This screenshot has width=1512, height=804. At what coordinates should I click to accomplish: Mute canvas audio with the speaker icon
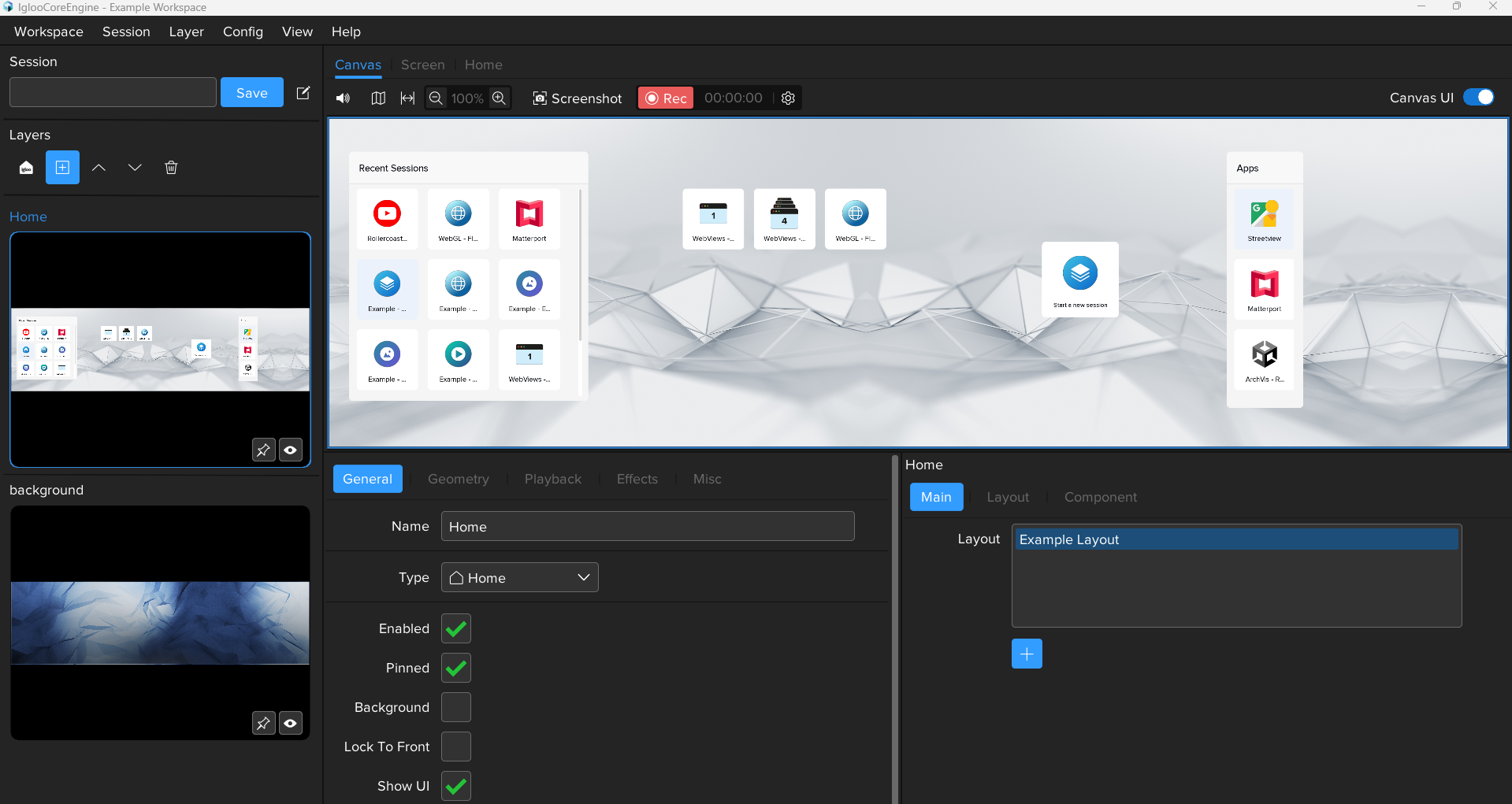(343, 98)
